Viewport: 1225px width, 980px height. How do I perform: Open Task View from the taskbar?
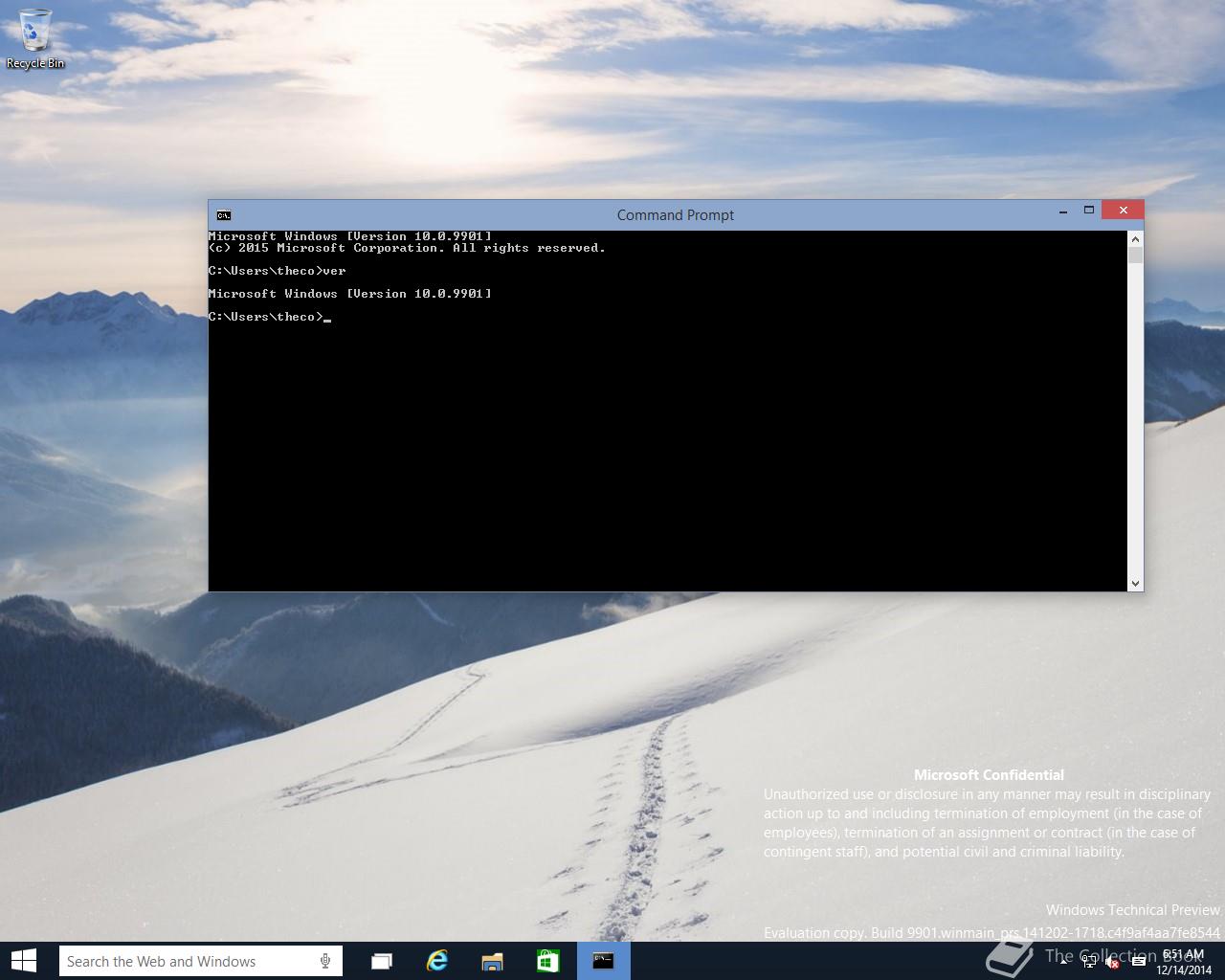point(382,961)
